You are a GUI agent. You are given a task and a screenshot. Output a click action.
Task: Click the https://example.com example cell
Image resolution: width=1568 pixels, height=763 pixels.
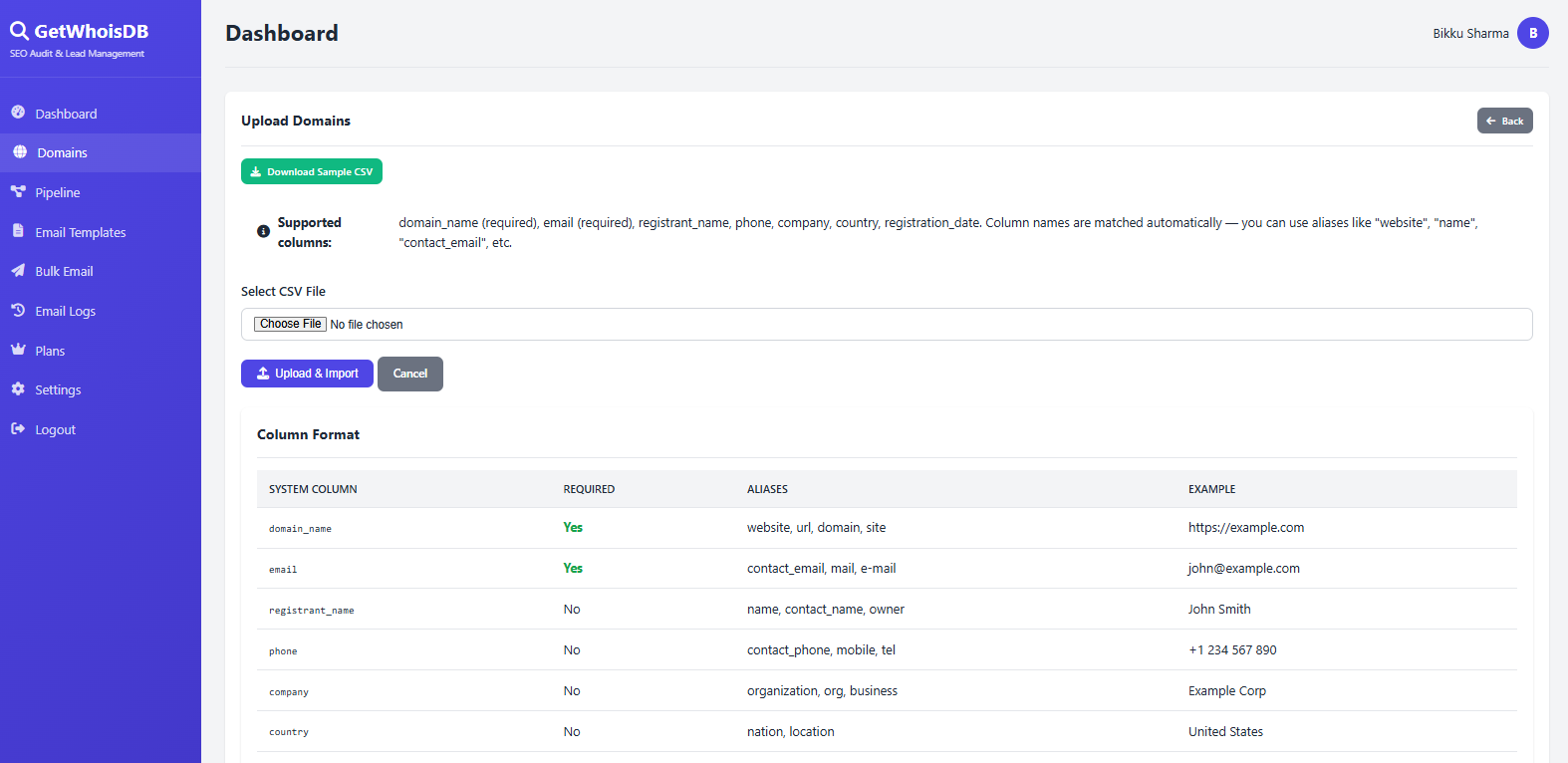coord(1246,528)
